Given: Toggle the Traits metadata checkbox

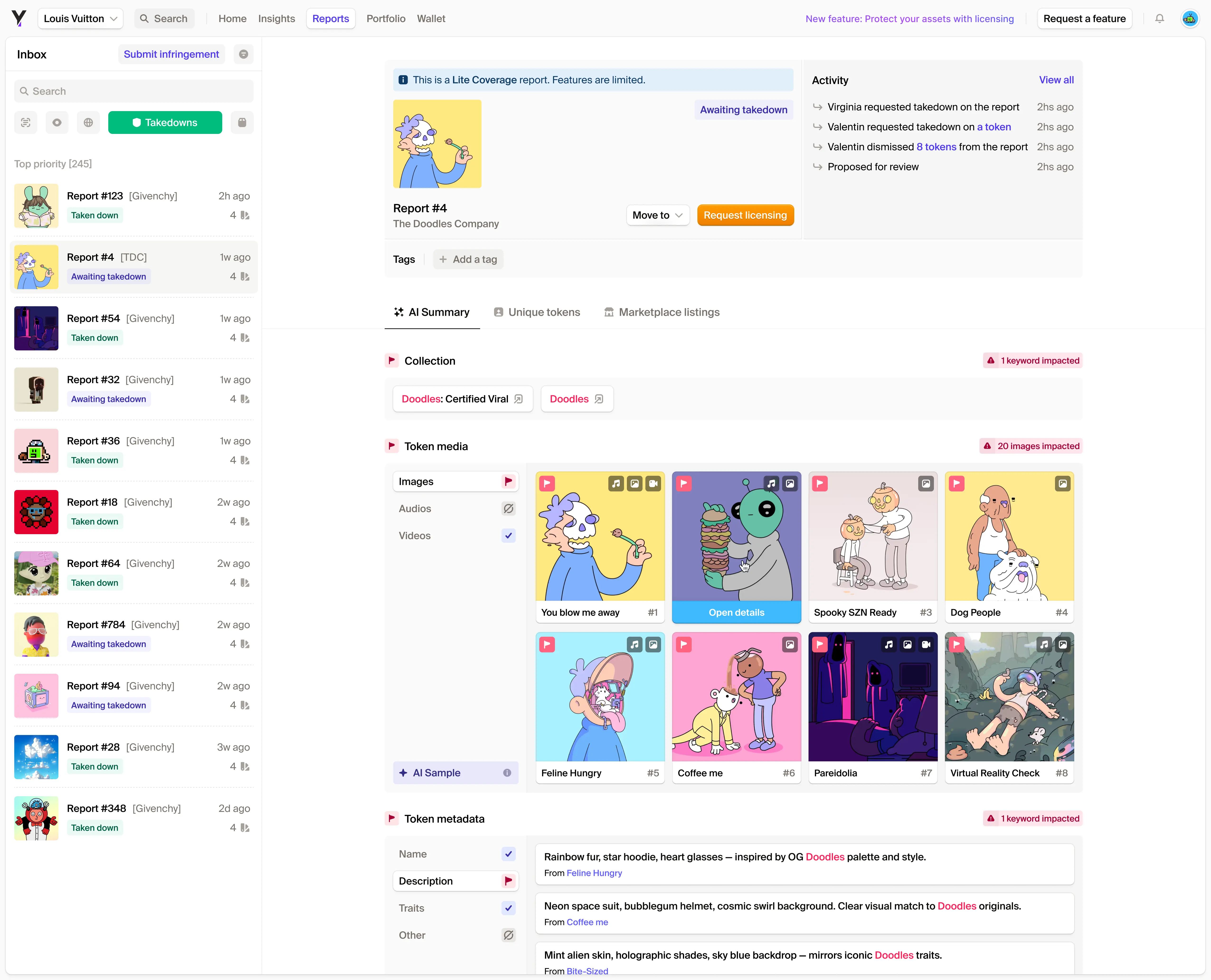Looking at the screenshot, I should click(508, 908).
